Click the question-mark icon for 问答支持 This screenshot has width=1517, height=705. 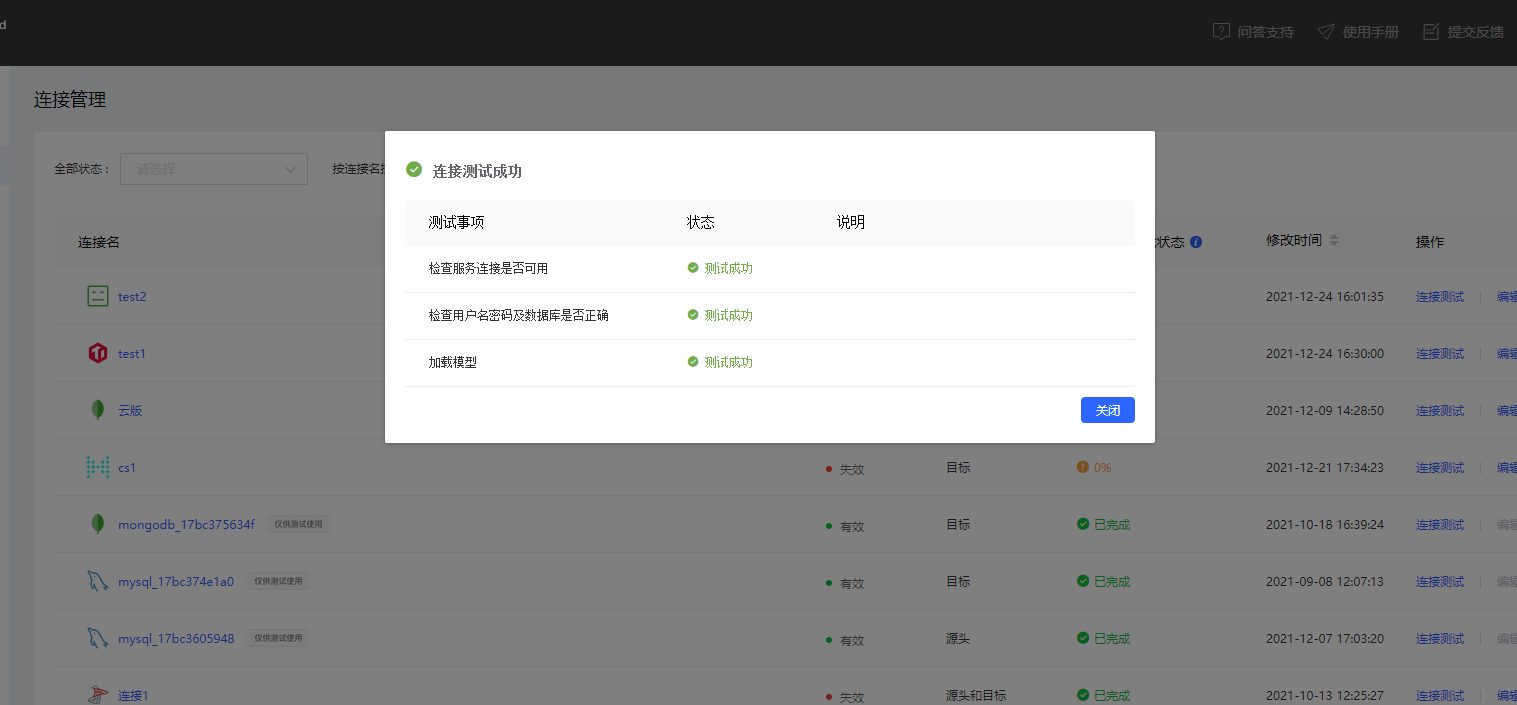click(1221, 31)
